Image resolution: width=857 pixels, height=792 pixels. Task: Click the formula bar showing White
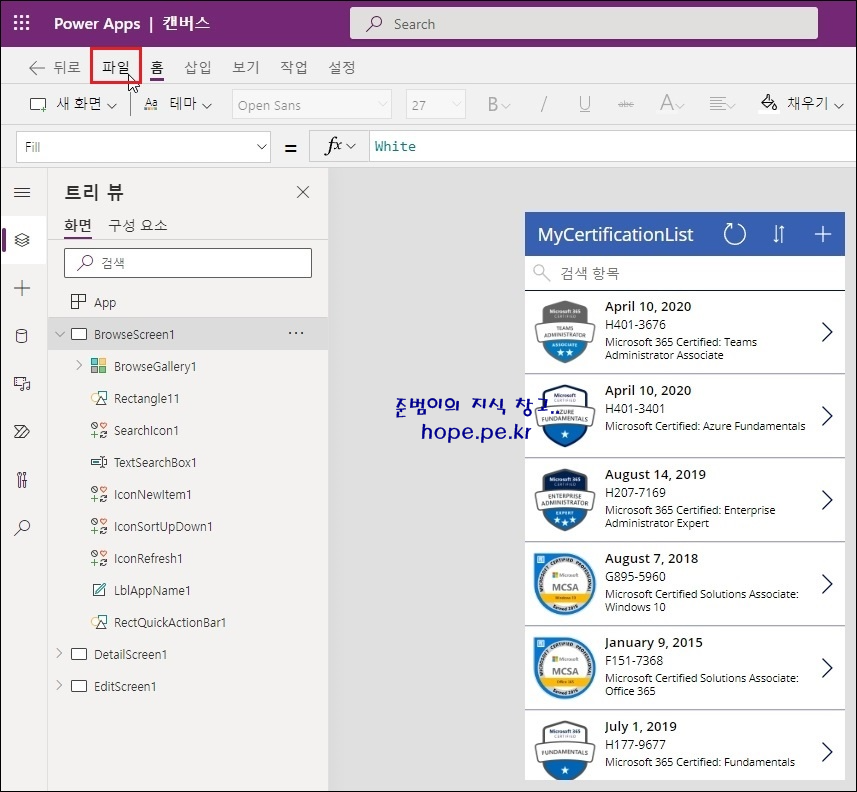pos(612,146)
